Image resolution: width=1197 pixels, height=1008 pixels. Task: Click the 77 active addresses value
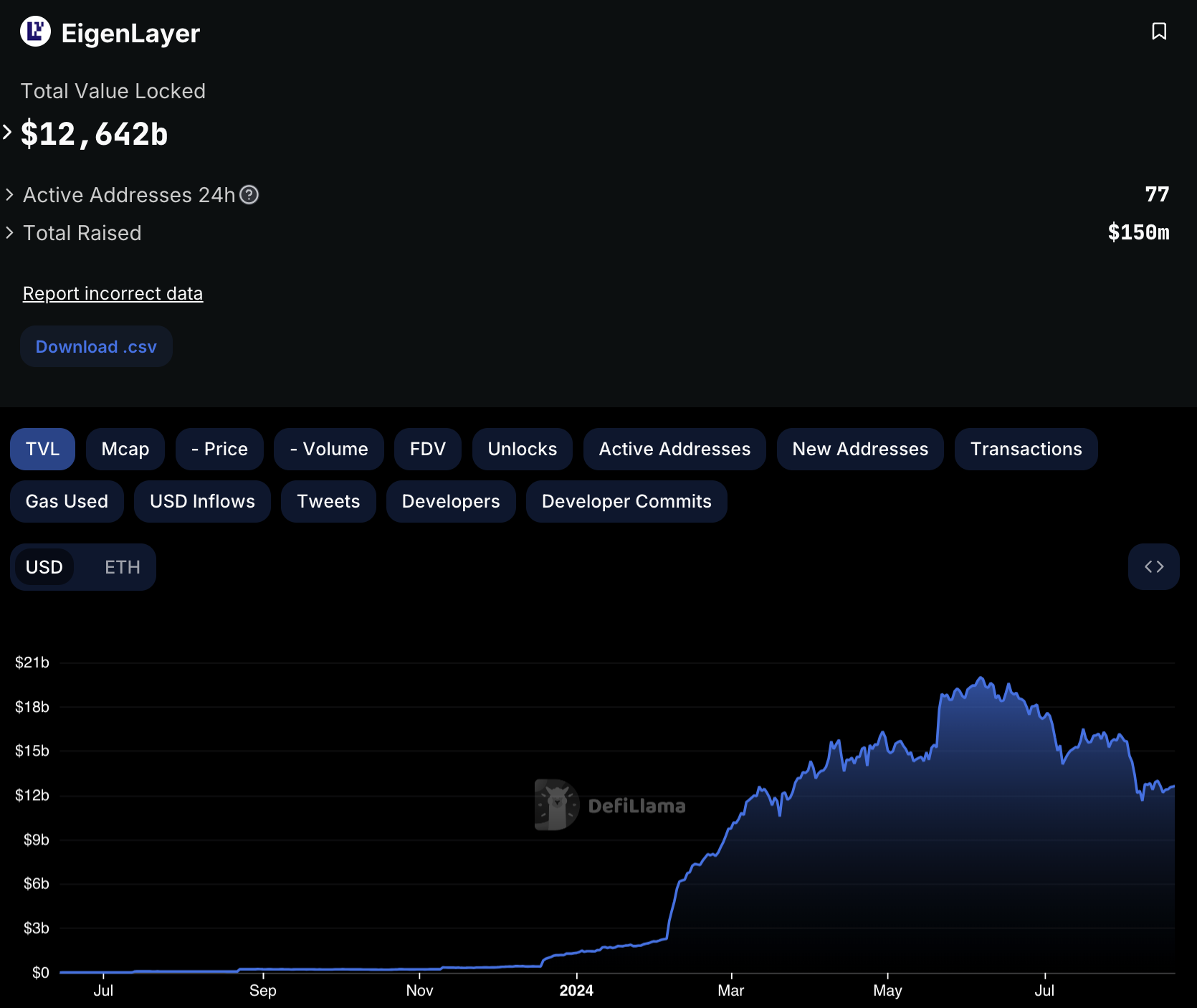coord(1157,194)
